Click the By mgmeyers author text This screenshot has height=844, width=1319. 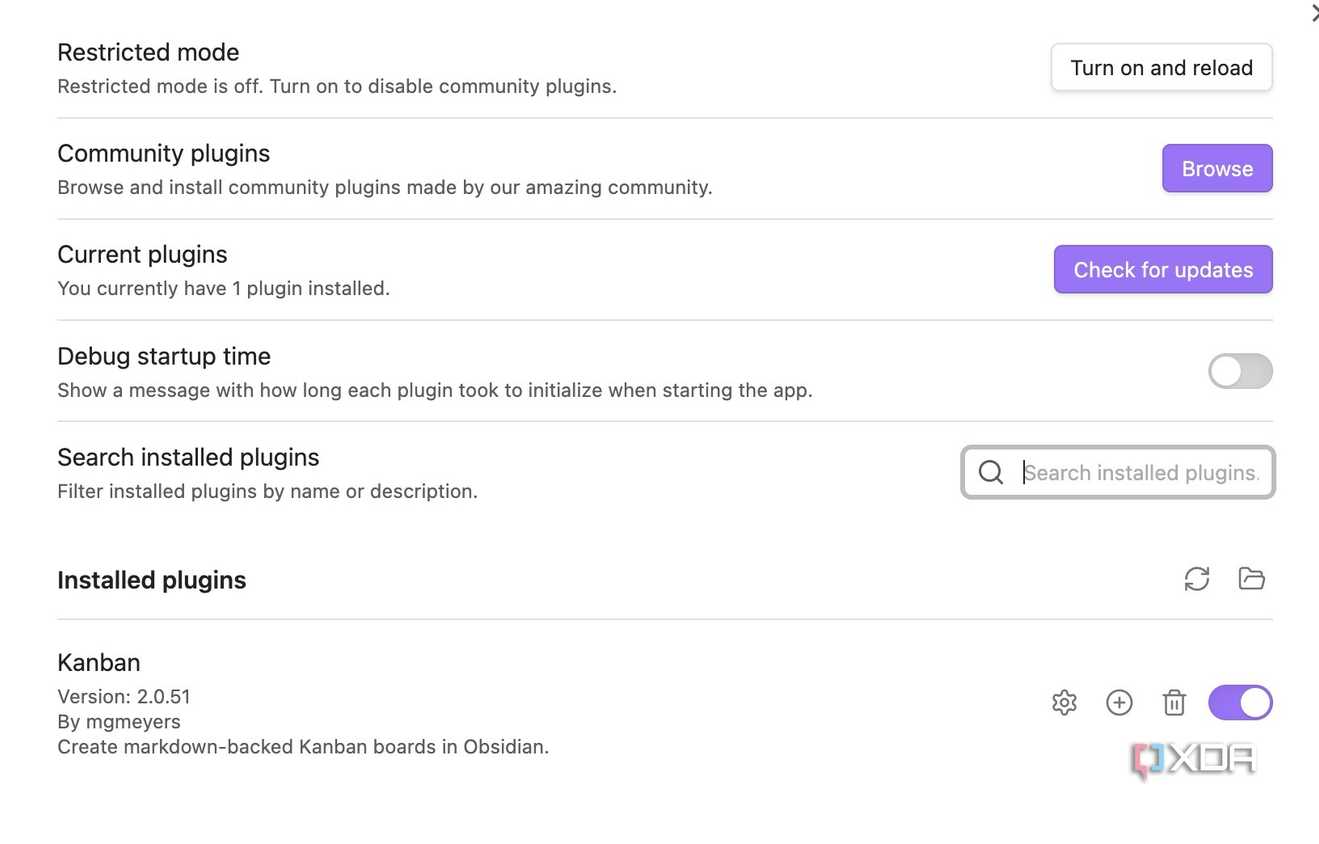tap(119, 722)
